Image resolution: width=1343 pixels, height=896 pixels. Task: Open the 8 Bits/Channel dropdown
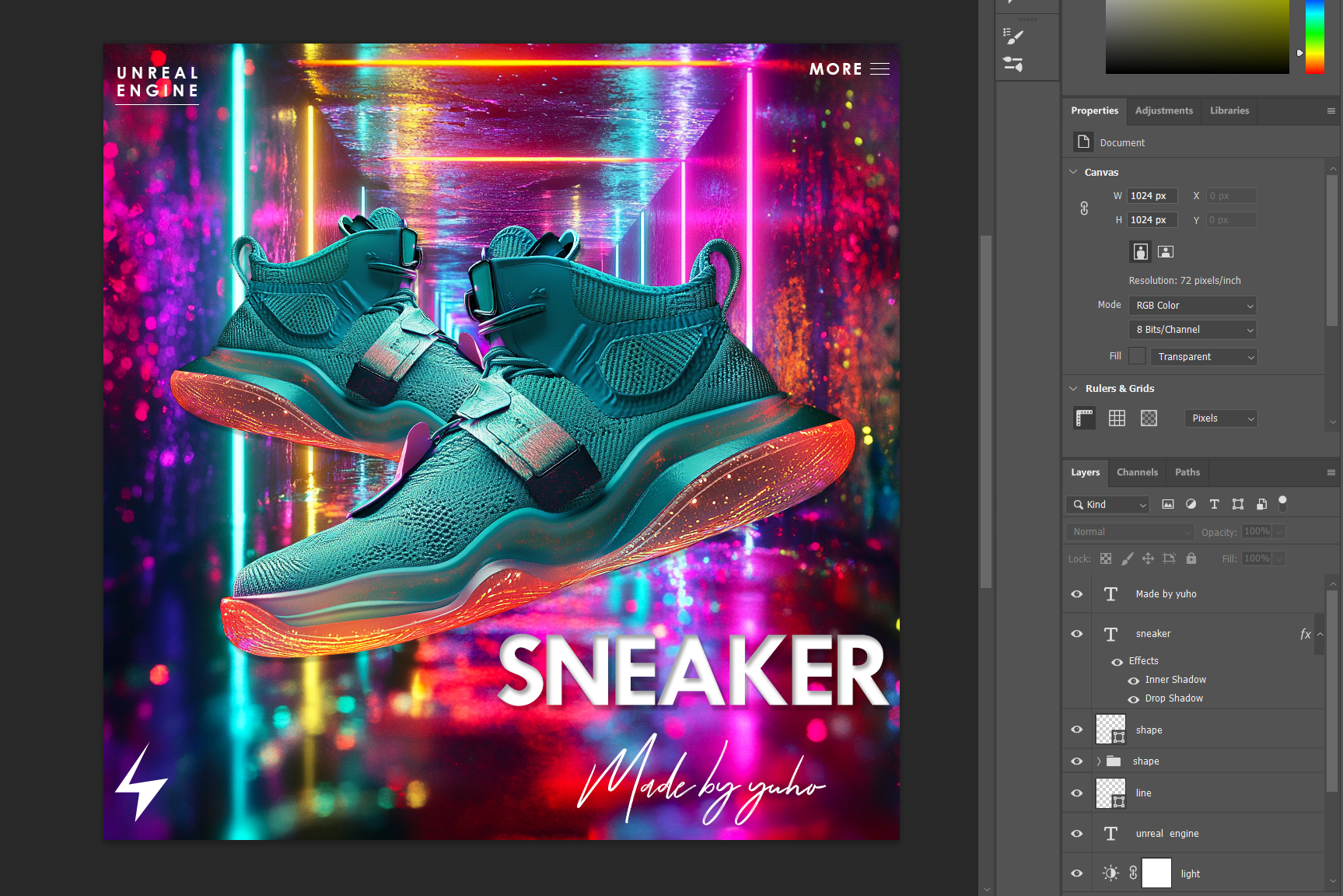(1193, 330)
